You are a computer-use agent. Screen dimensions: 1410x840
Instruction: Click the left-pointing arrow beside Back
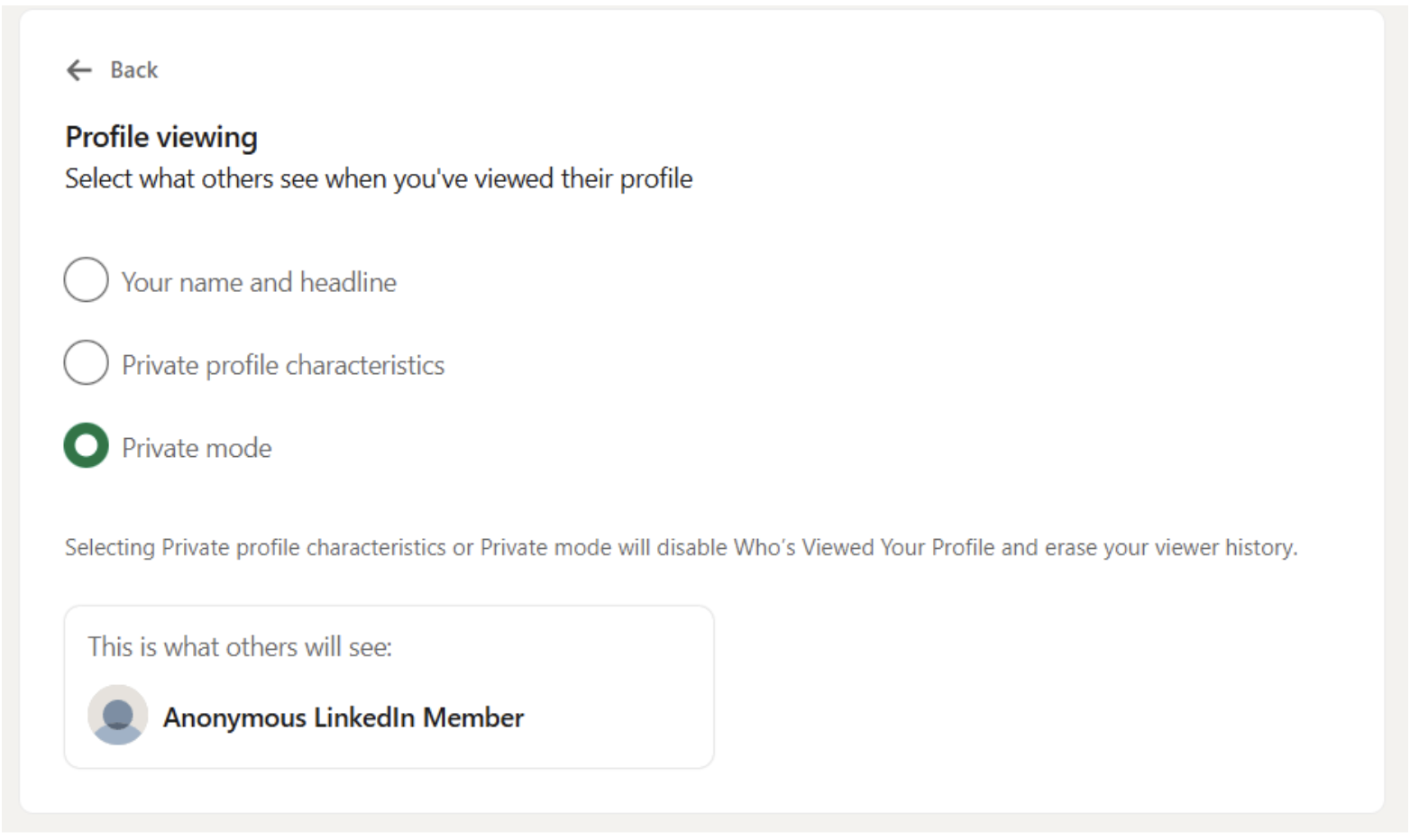pos(78,70)
